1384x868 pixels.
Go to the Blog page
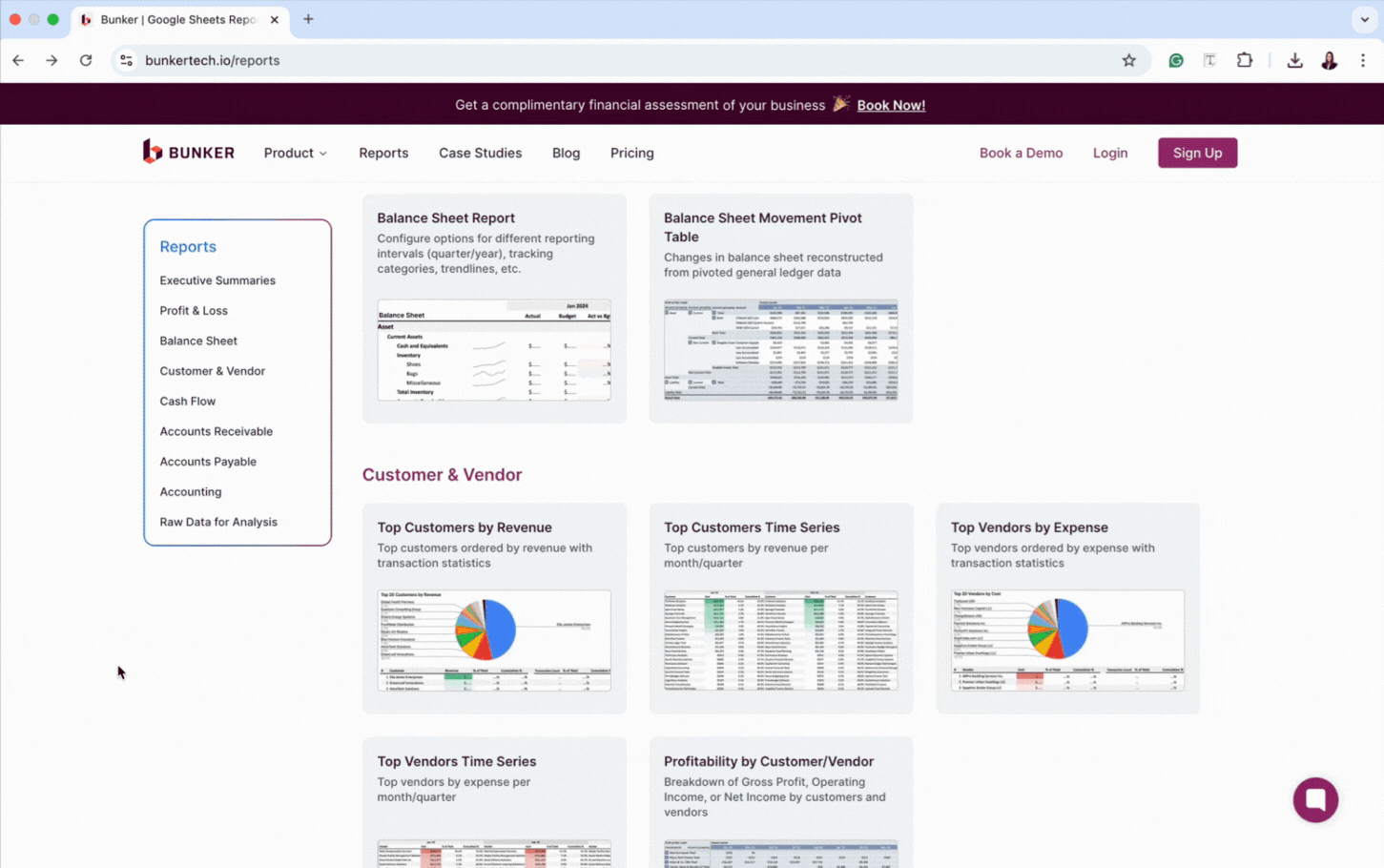pos(566,153)
